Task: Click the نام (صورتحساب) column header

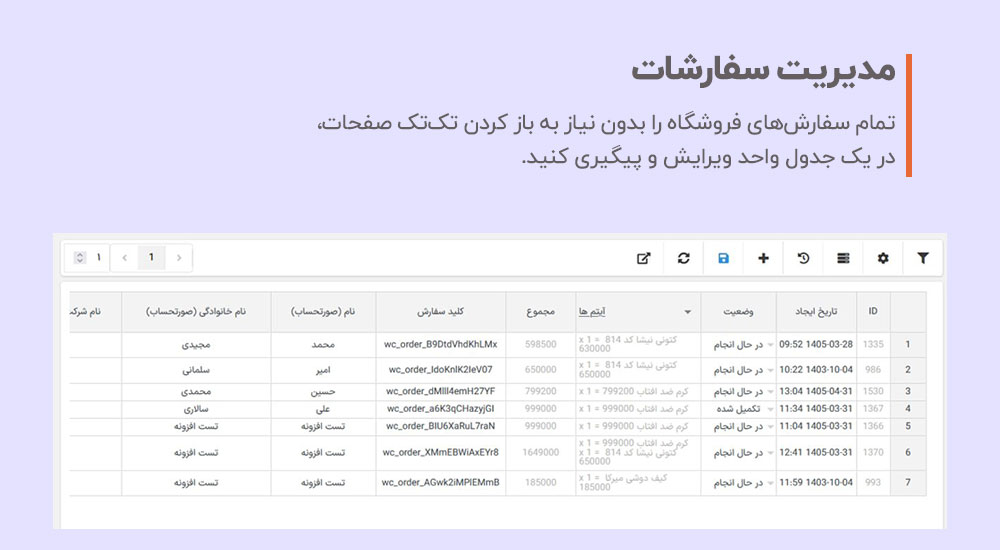Action: pos(323,311)
